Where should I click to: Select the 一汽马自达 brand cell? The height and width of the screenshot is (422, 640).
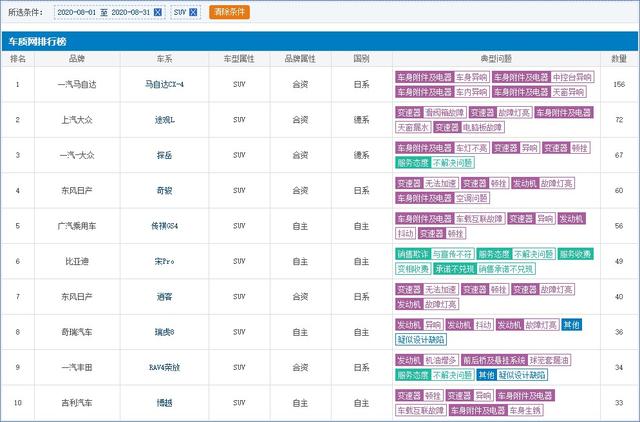[x=77, y=84]
